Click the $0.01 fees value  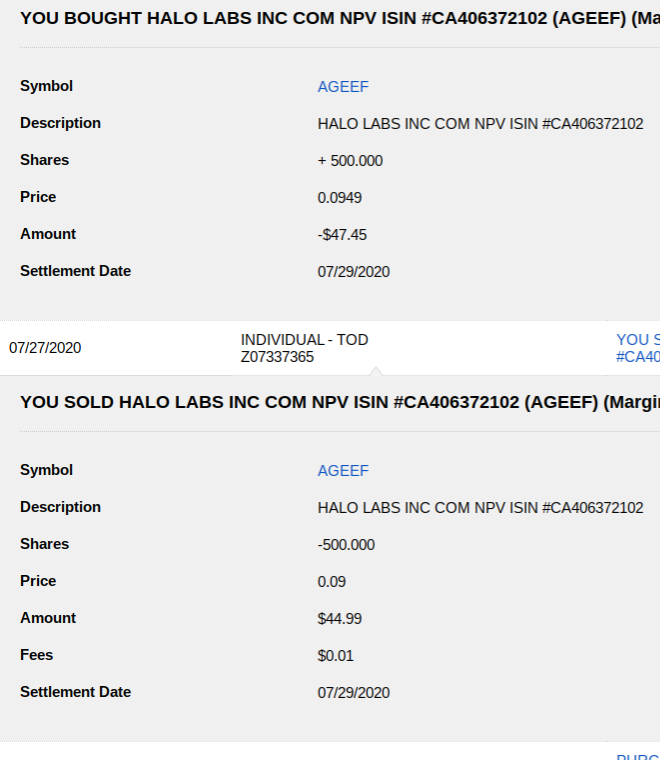coord(336,656)
